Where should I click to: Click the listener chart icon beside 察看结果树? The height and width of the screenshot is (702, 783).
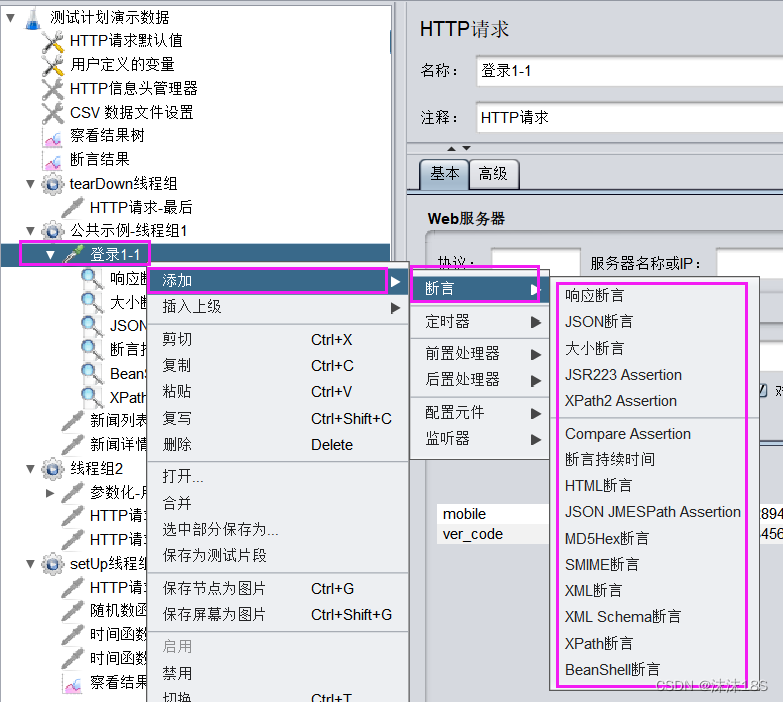[52, 136]
